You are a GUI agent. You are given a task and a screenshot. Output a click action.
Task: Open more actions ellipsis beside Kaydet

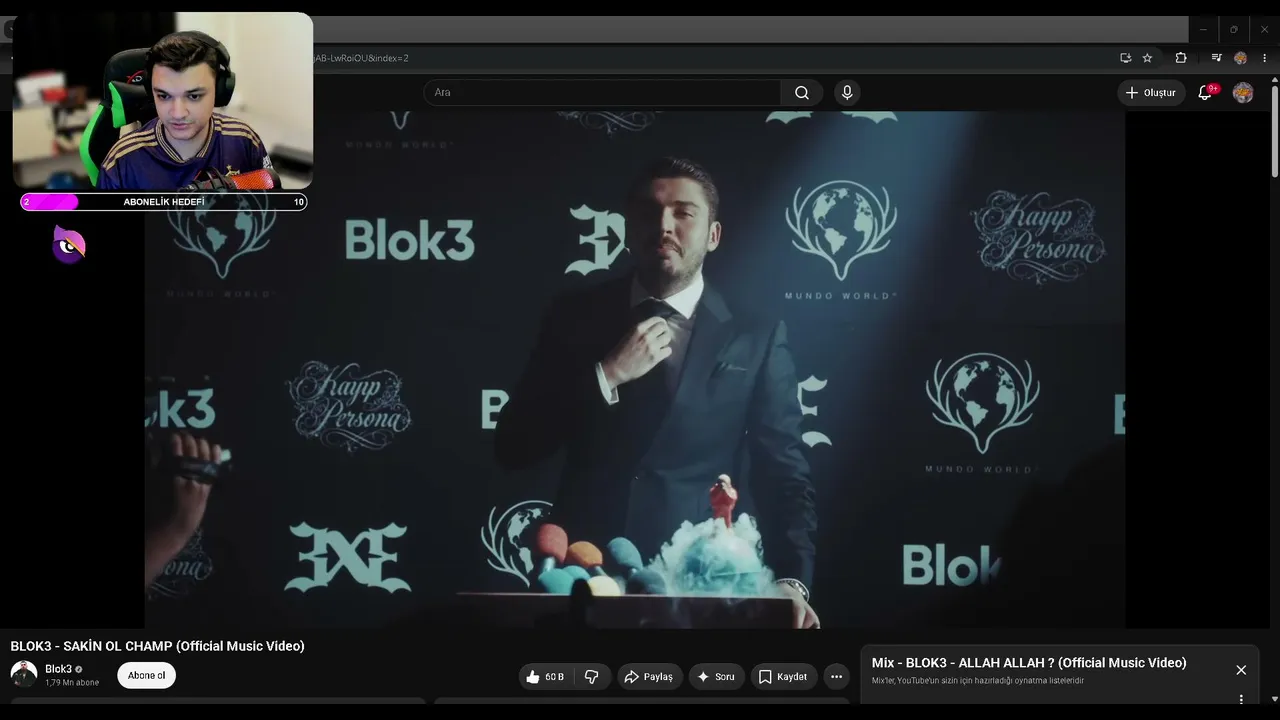coord(837,677)
